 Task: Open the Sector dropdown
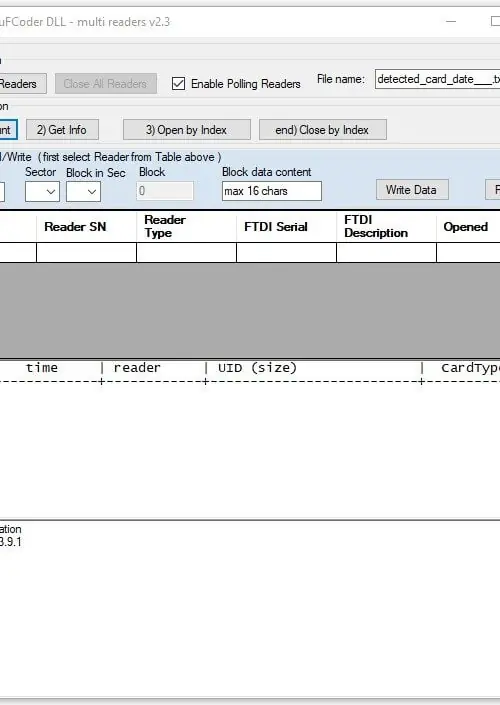click(x=42, y=192)
